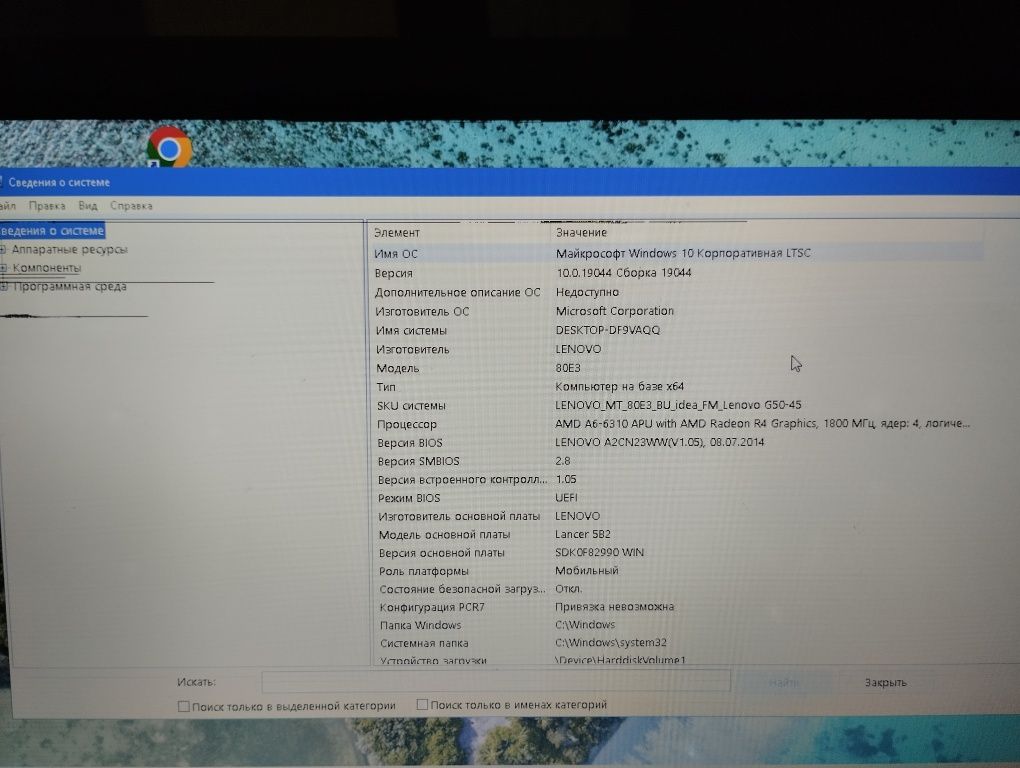Select Компоненты tree item
Image resolution: width=1020 pixels, height=768 pixels.
(x=47, y=268)
